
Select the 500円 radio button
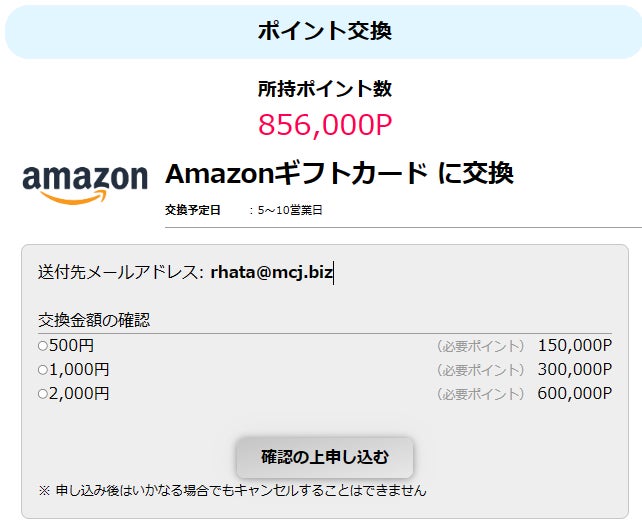tap(43, 346)
